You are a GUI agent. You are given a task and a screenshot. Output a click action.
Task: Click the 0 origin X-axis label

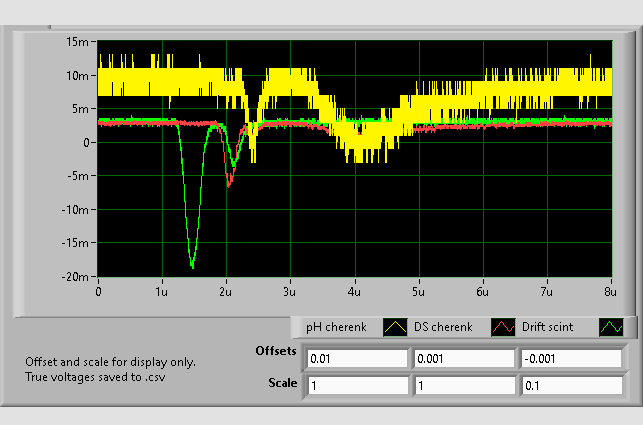[98, 291]
